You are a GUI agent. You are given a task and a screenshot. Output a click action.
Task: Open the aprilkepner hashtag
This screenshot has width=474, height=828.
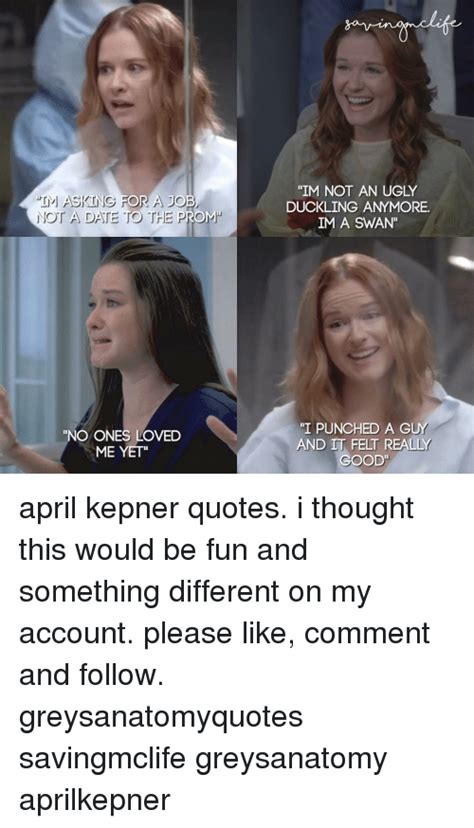95,801
